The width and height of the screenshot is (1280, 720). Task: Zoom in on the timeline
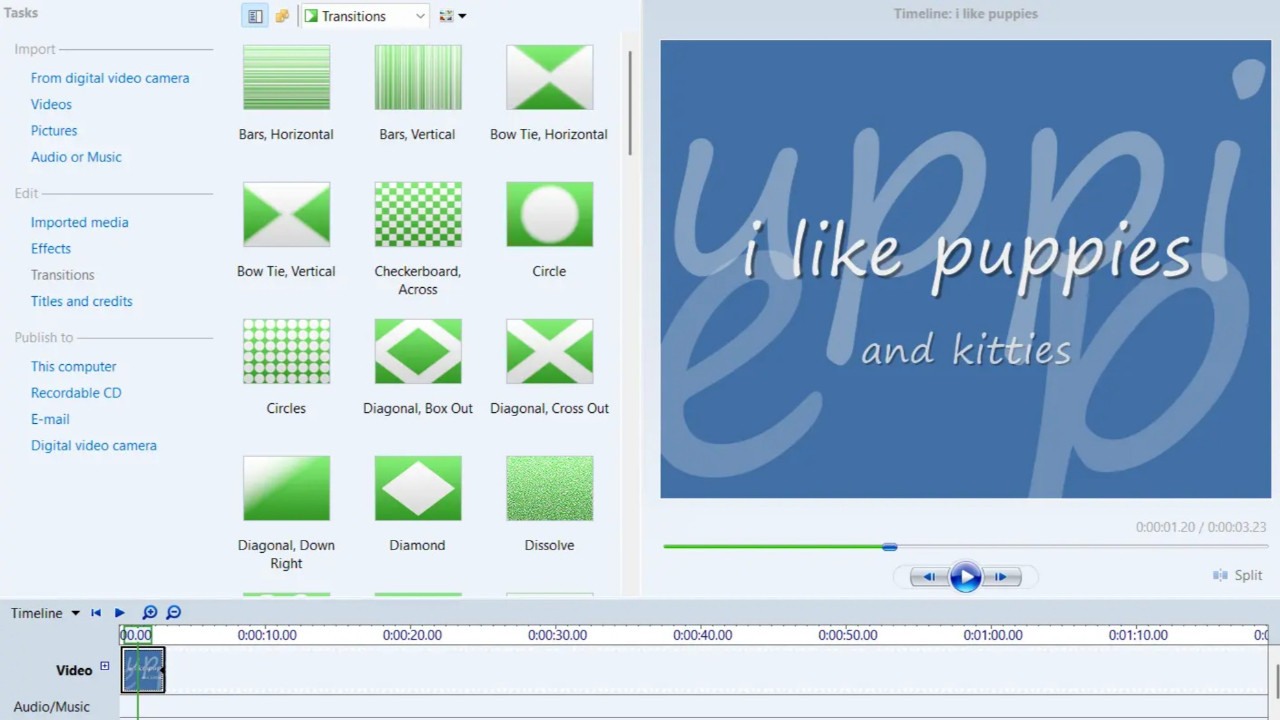pyautogui.click(x=150, y=613)
